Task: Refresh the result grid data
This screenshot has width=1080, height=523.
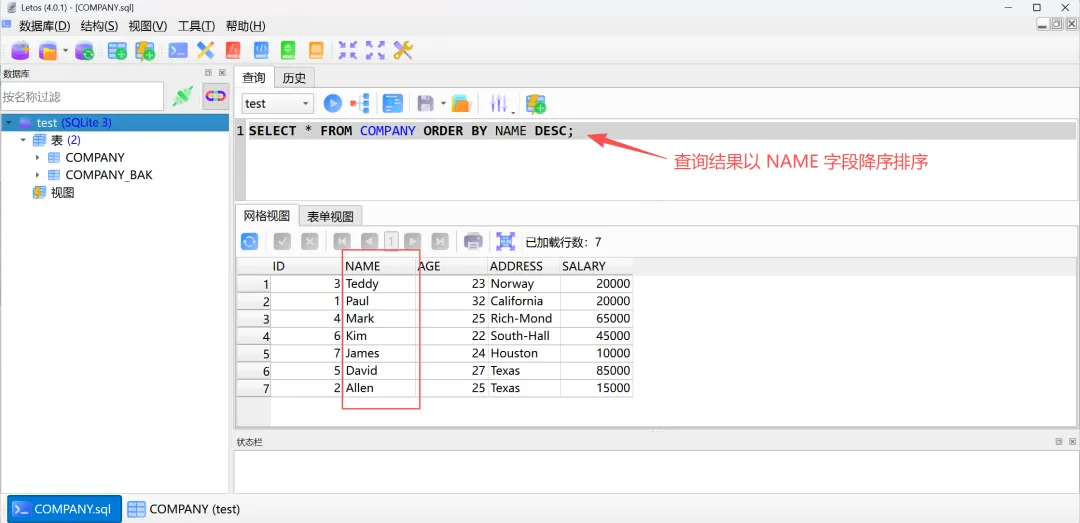Action: (x=249, y=241)
